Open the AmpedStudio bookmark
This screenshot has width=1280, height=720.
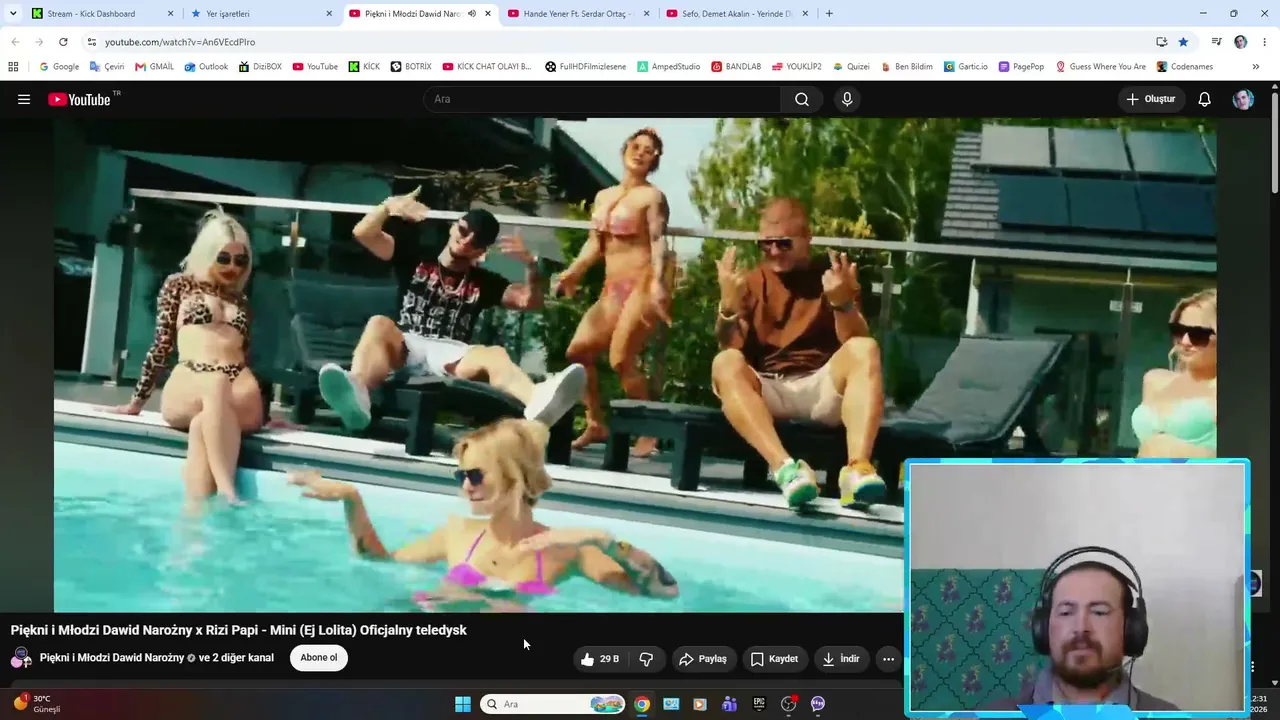click(x=669, y=67)
